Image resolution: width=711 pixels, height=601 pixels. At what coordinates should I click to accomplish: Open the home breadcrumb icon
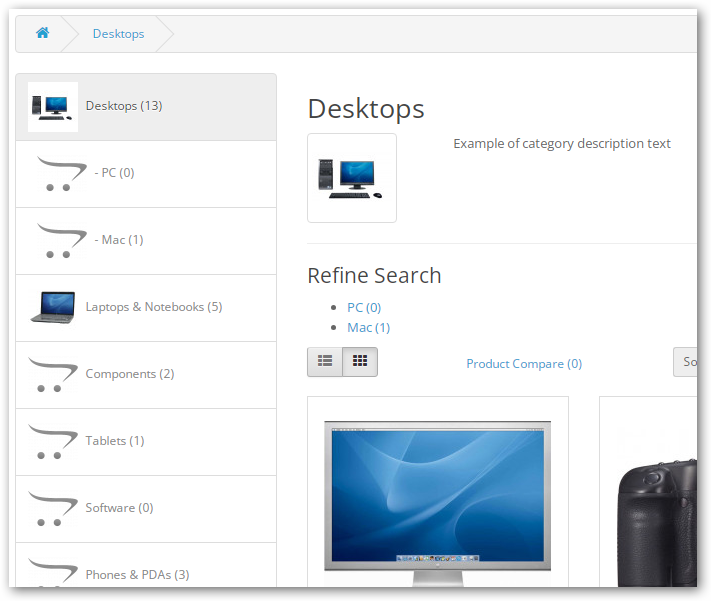pos(43,33)
